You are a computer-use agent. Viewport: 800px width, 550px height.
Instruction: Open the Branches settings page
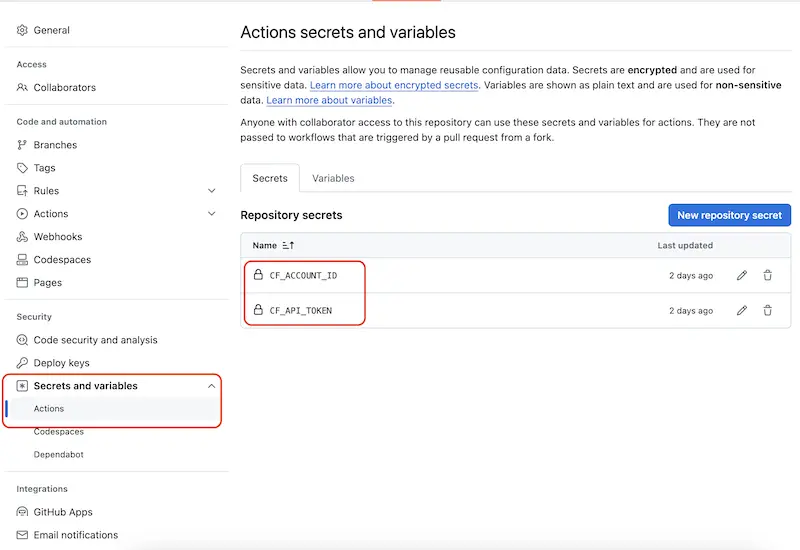click(55, 145)
